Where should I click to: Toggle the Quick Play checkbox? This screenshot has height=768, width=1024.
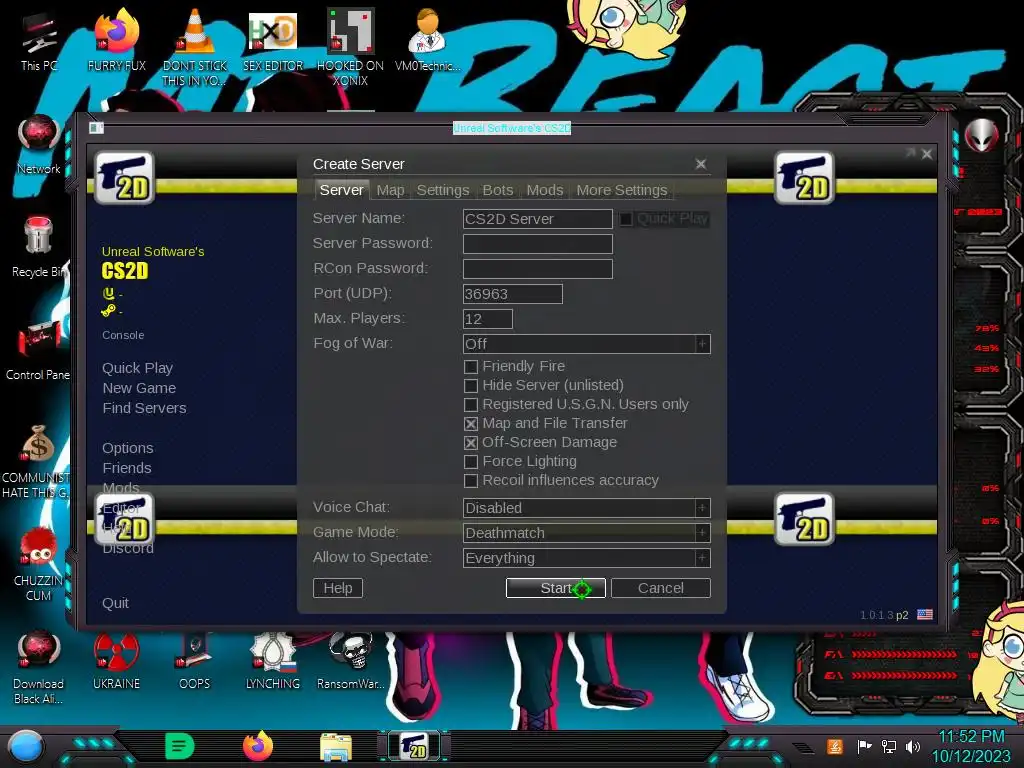click(x=626, y=219)
